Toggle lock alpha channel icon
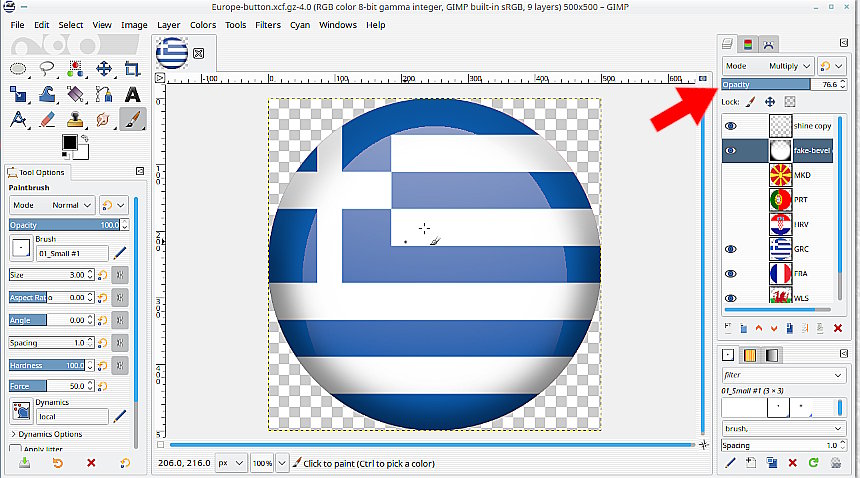Screen dimensions: 860x478 (x=790, y=101)
